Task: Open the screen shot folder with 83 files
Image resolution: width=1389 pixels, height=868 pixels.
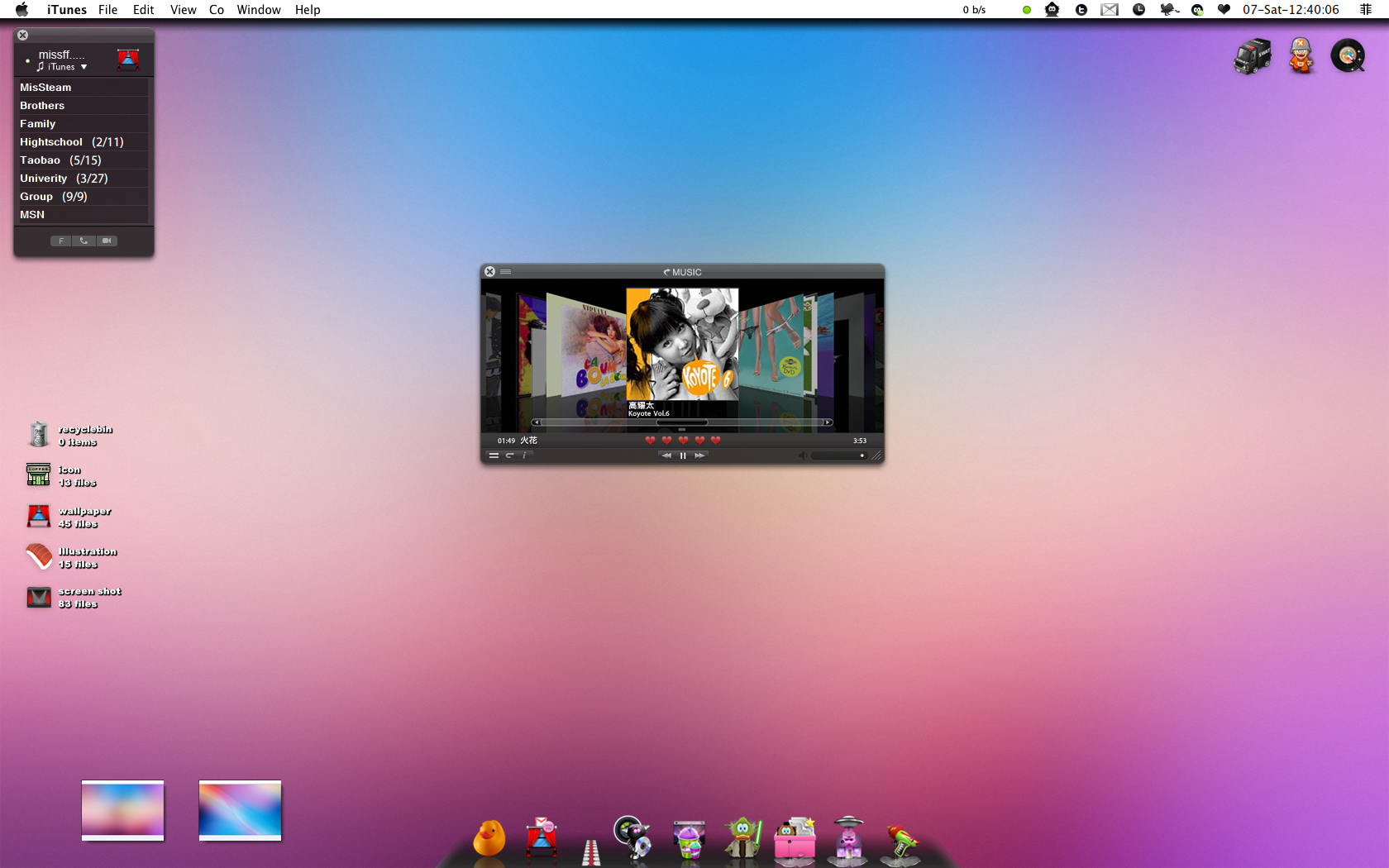Action: click(74, 597)
